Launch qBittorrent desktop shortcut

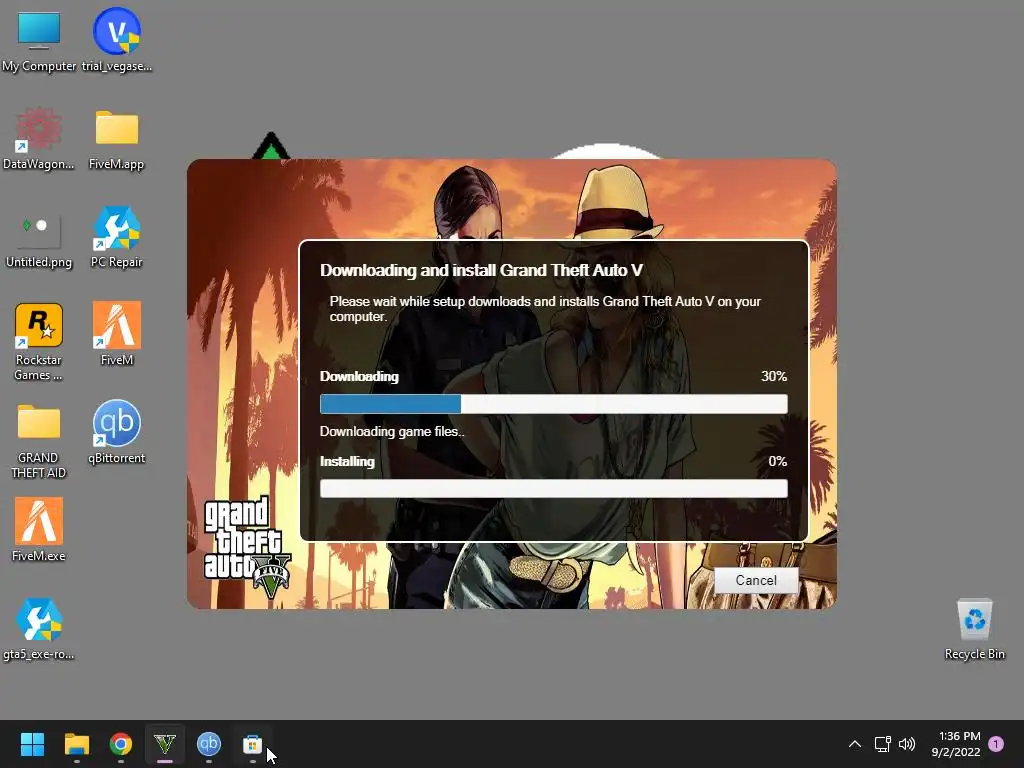point(116,431)
